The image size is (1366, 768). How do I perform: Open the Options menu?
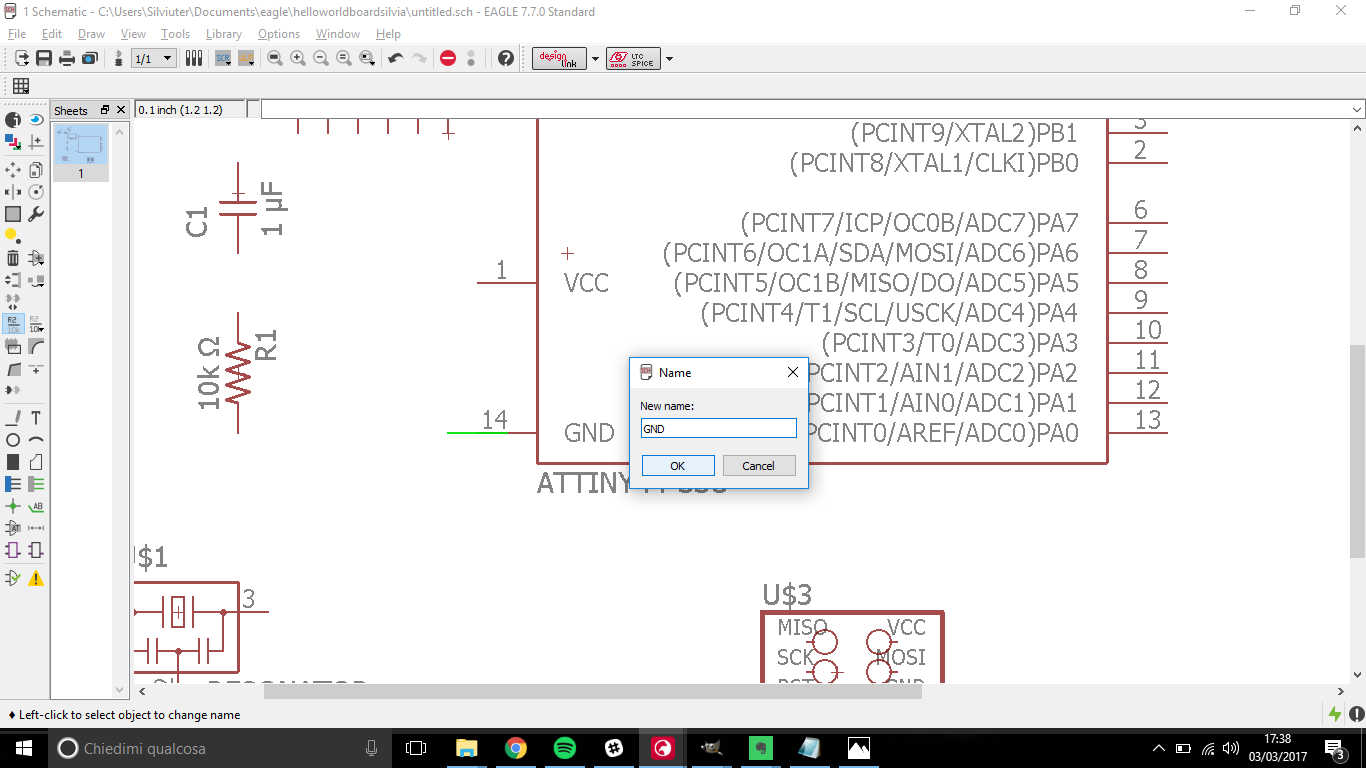279,34
